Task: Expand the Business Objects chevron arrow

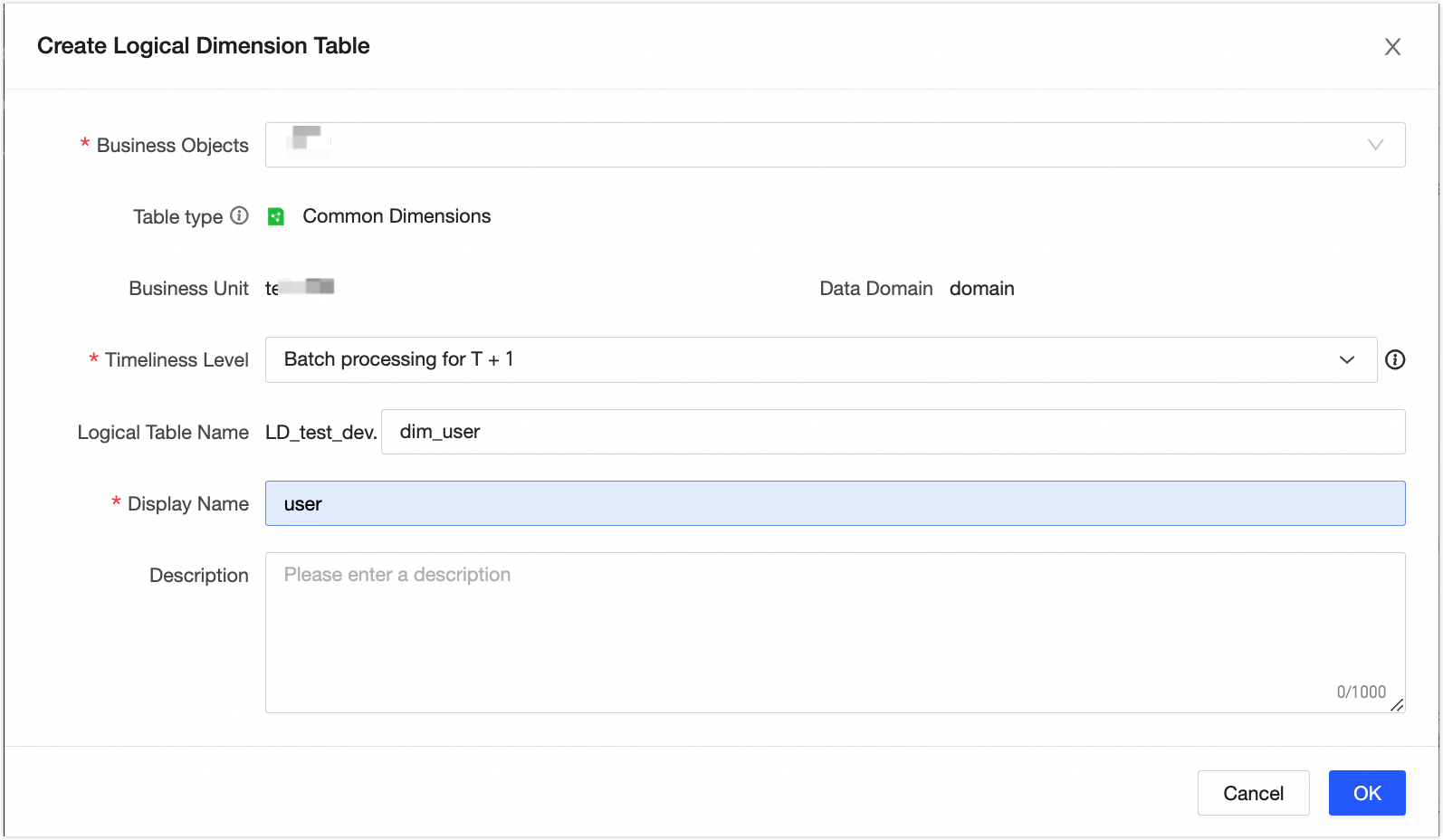Action: (1375, 145)
